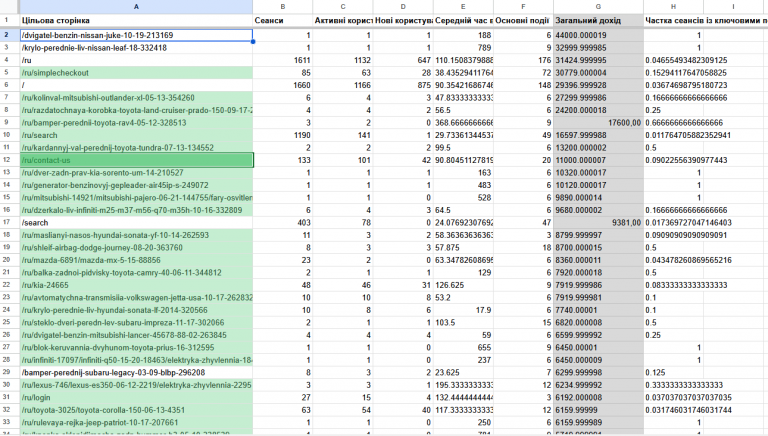Click the 17600,00 revenue cell

[598, 123]
